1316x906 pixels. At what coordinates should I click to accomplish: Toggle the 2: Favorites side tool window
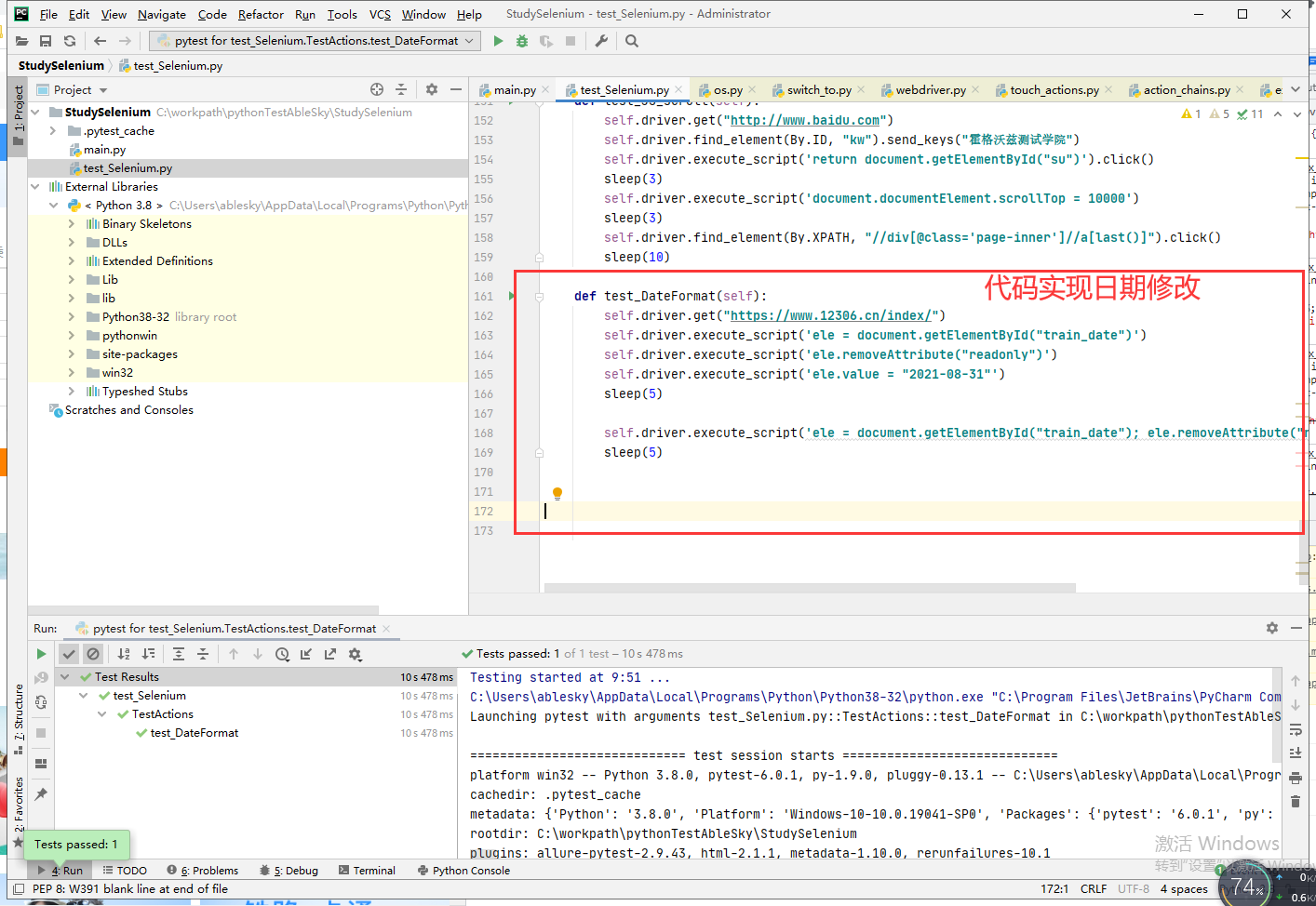tap(18, 811)
